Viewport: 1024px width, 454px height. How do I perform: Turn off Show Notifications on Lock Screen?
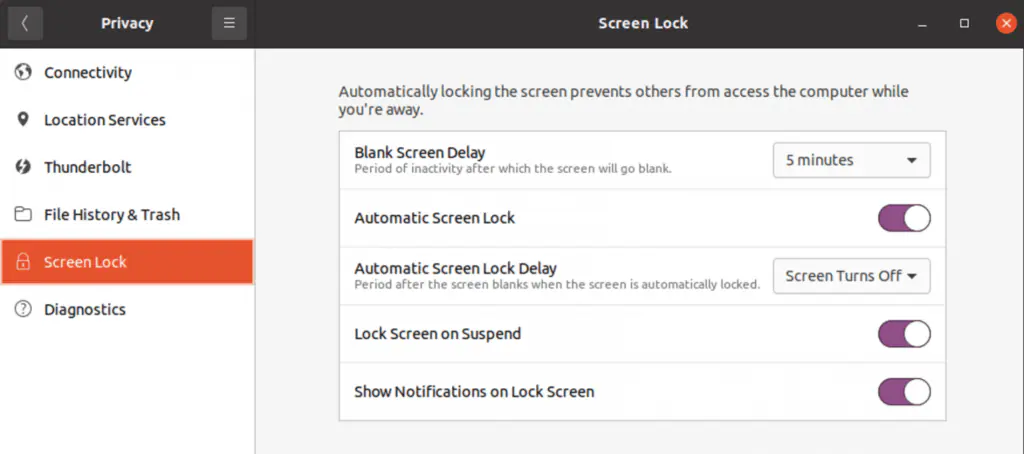[x=904, y=391]
